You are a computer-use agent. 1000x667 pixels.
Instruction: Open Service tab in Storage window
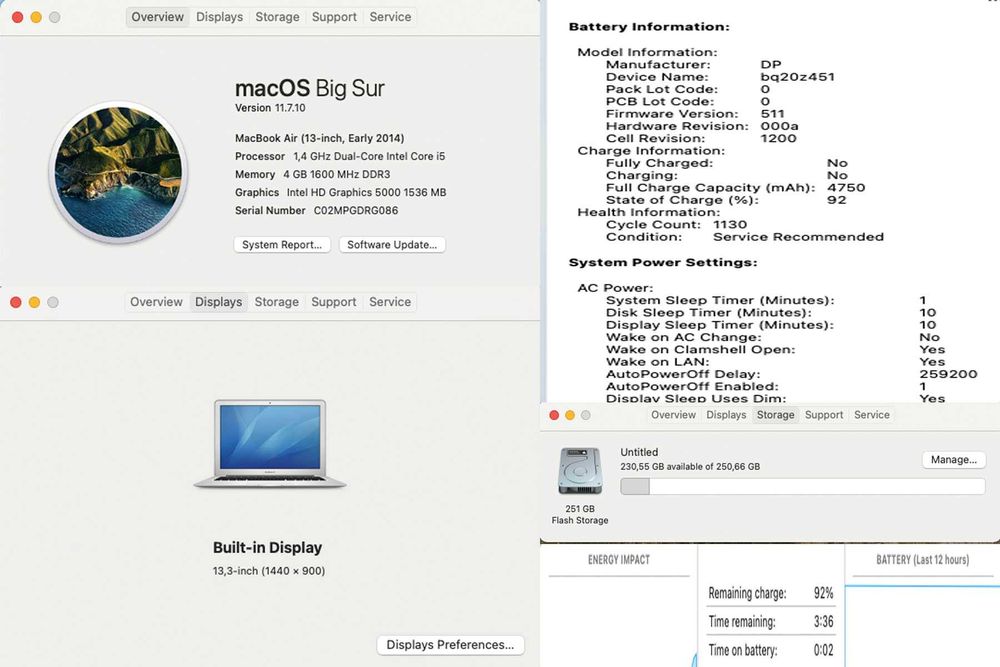point(872,415)
